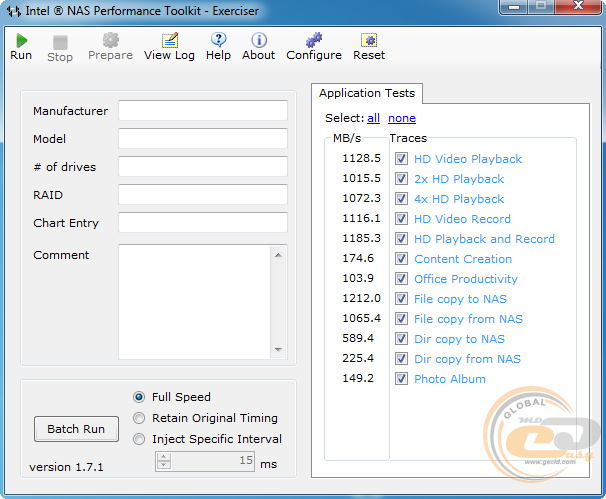Click the Prepare gear icon

(111, 40)
